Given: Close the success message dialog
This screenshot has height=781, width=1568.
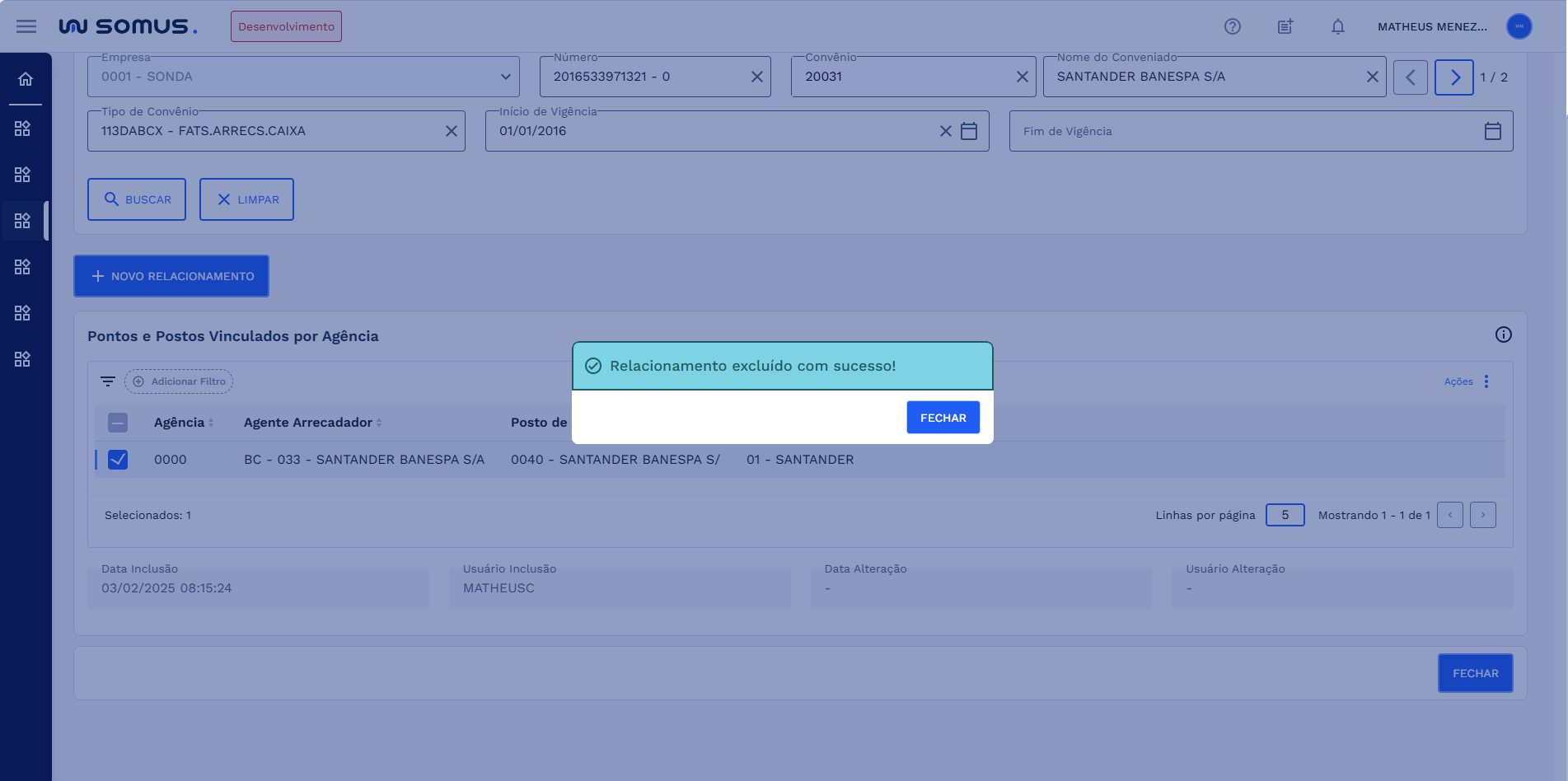Looking at the screenshot, I should (x=943, y=418).
